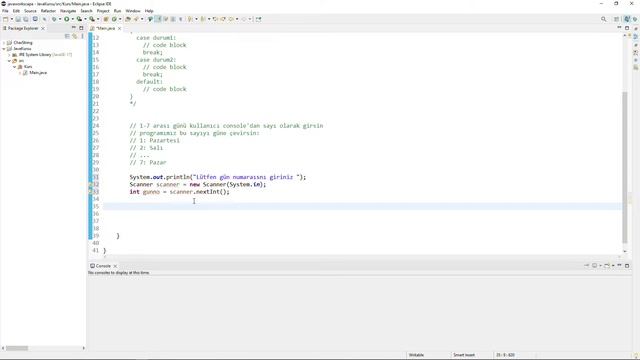Open the File menu
Screen dimensions: 640x360
tap(5, 11)
